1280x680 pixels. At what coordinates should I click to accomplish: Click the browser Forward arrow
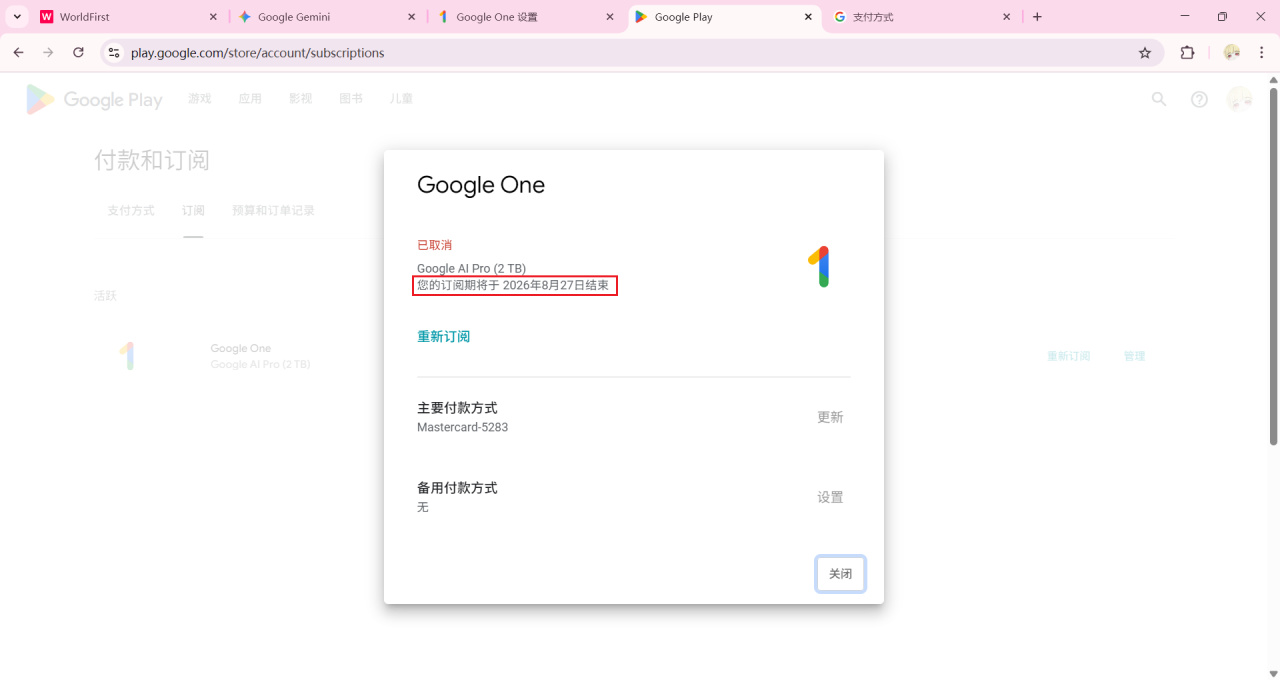(x=48, y=53)
